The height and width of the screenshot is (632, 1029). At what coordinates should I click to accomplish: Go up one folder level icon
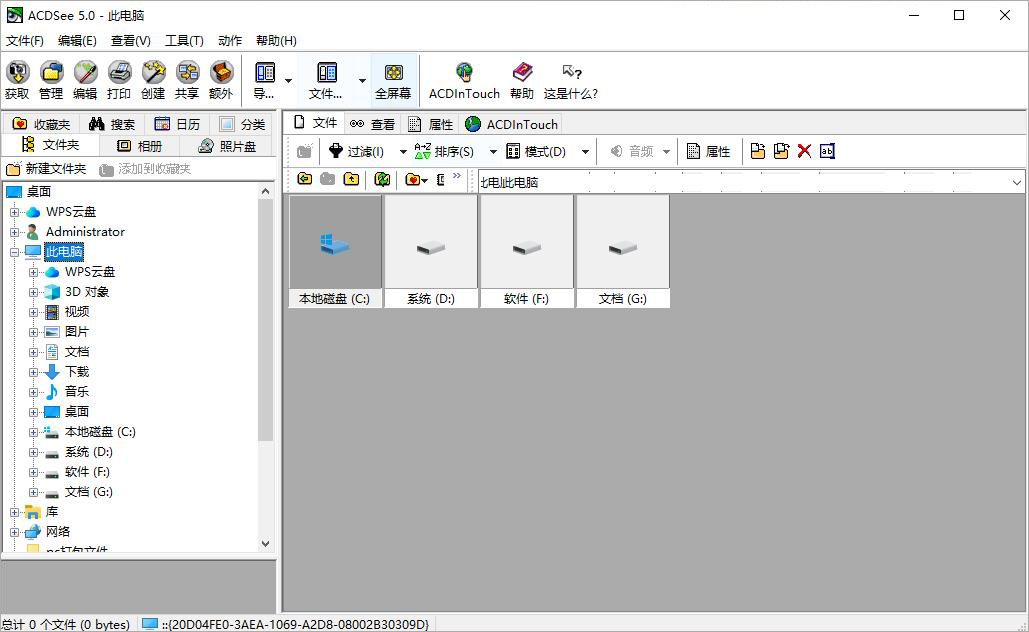tap(352, 179)
